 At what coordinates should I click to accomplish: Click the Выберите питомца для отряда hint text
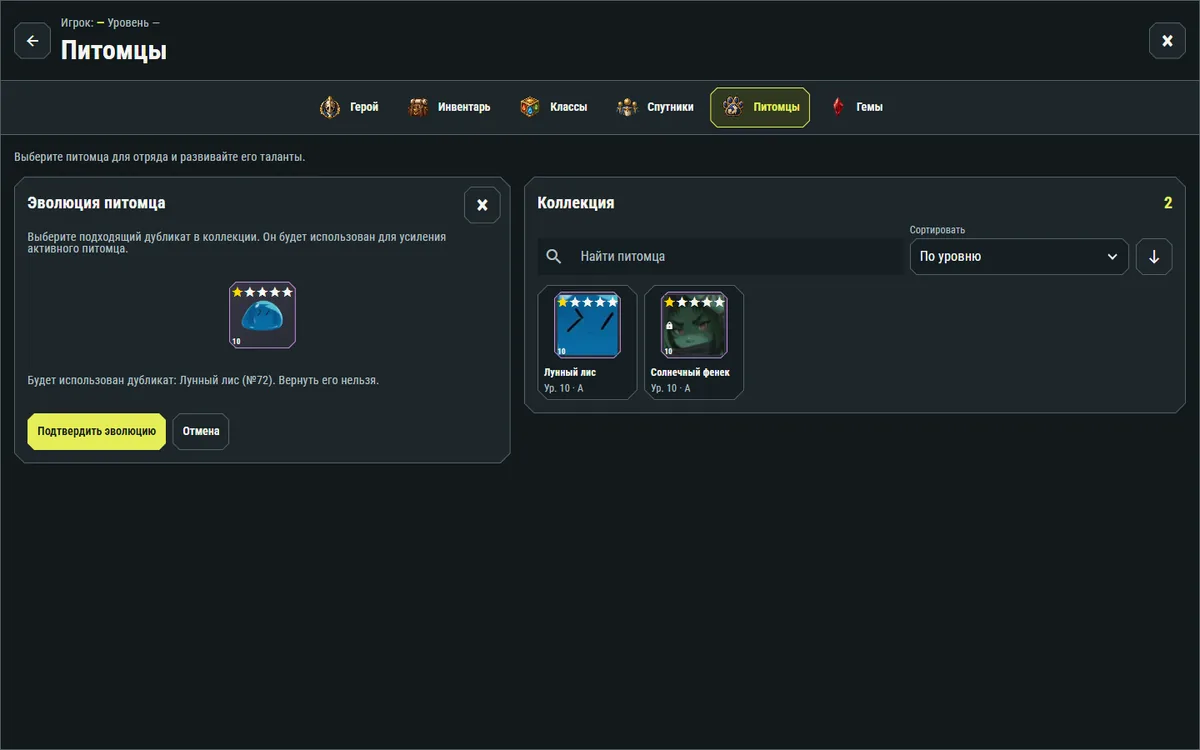pos(159,157)
